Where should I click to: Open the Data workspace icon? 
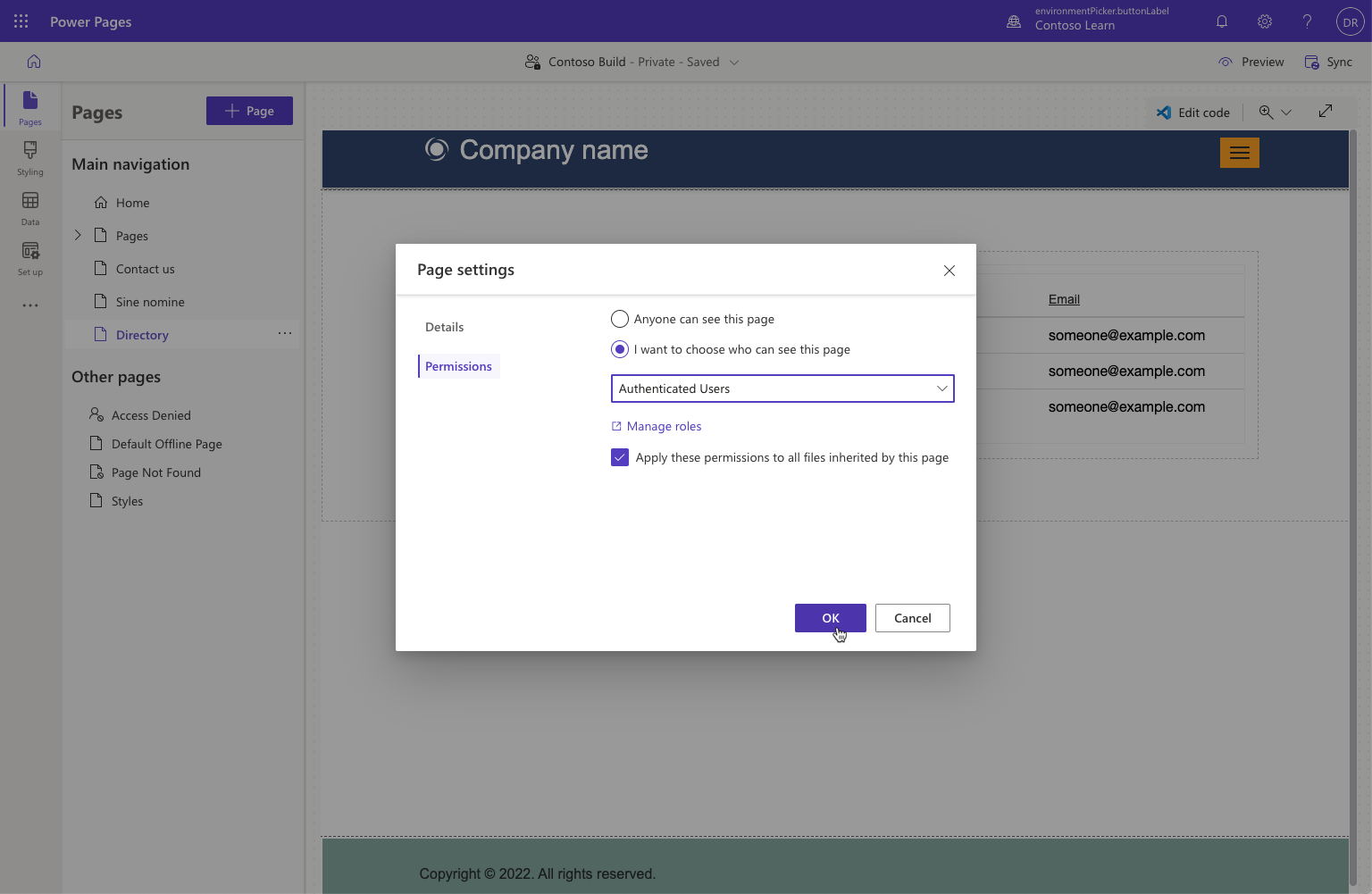(29, 209)
